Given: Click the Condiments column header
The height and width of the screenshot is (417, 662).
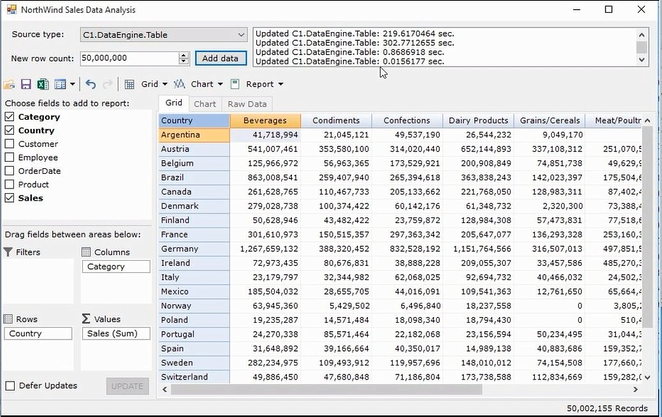Looking at the screenshot, I should tap(336, 120).
